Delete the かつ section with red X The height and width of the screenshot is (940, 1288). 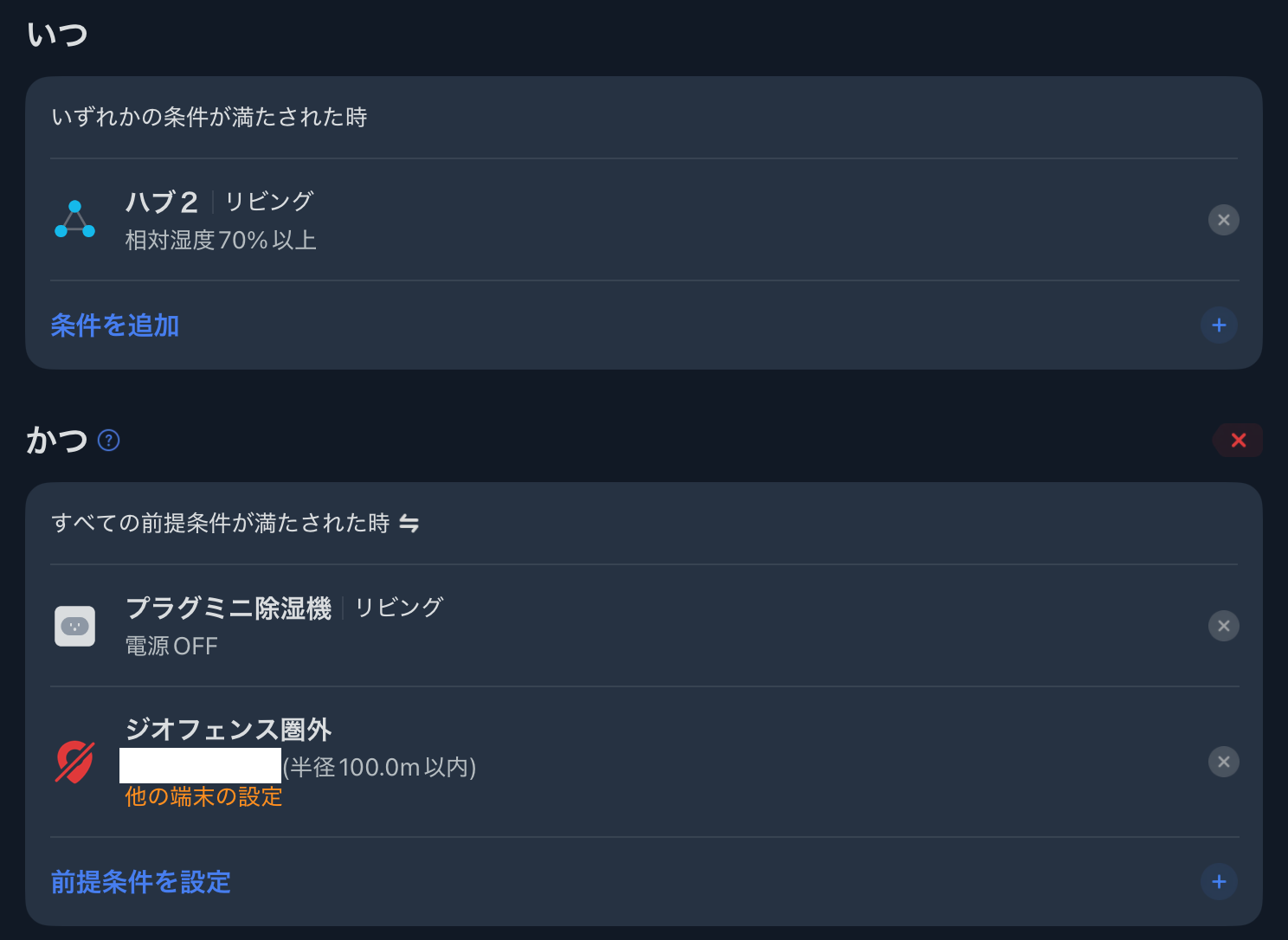pos(1238,441)
